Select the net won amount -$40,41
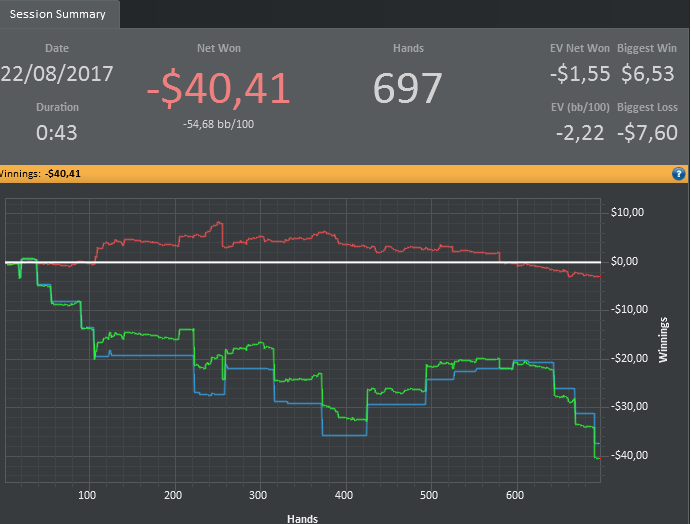The image size is (691, 524). (219, 88)
